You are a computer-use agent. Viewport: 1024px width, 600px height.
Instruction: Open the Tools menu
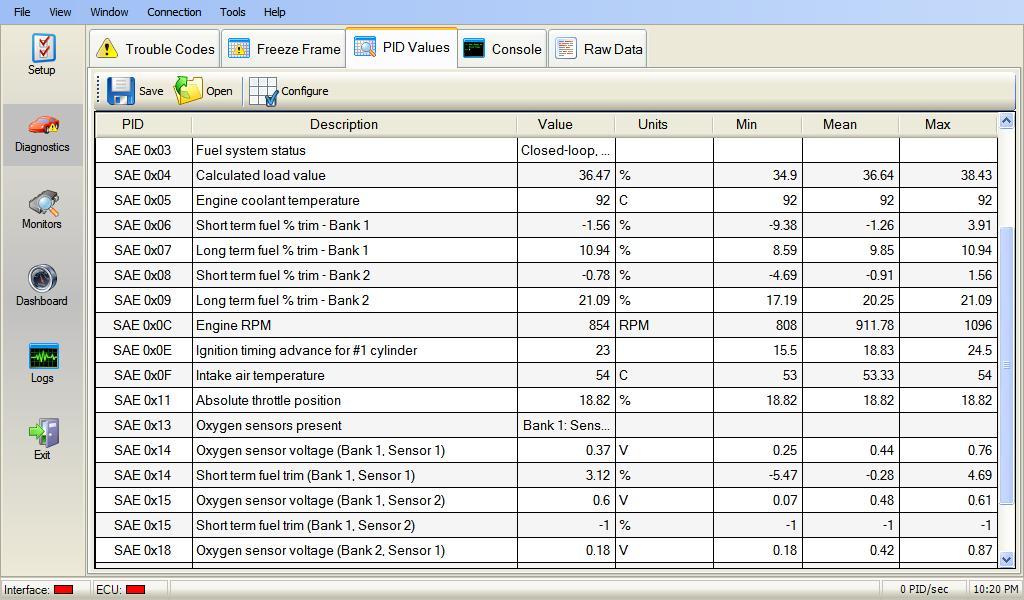pos(232,12)
